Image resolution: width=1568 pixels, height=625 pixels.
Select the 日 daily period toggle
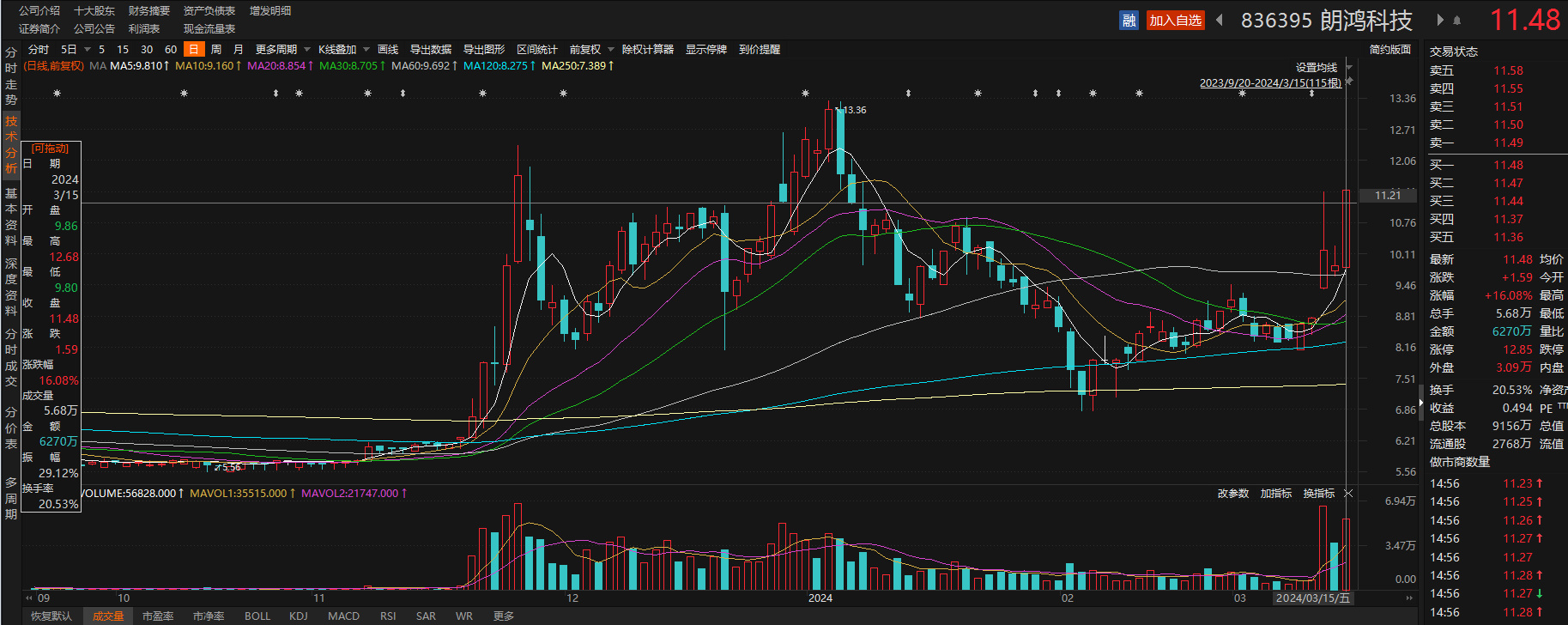[x=194, y=50]
